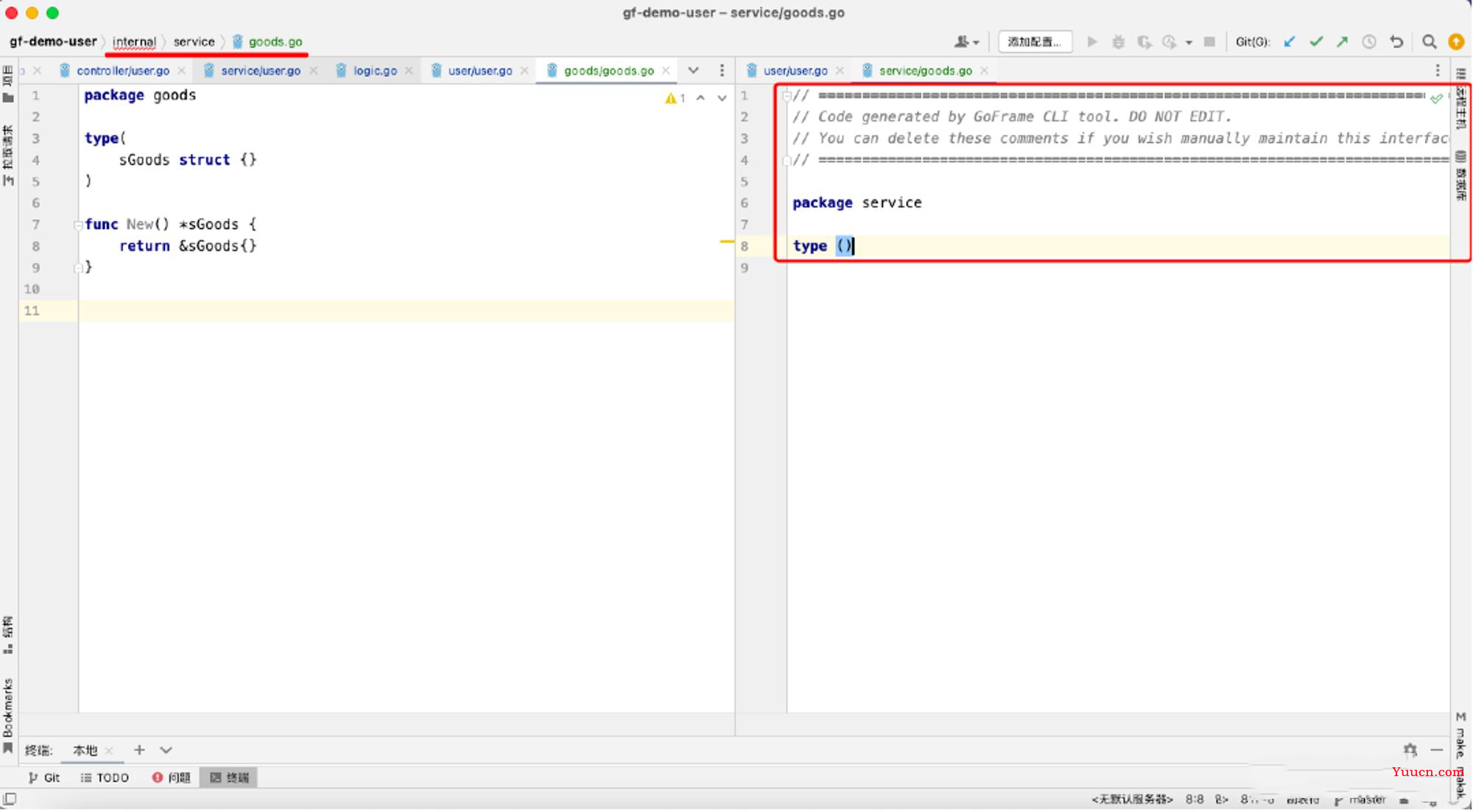Open terminal settings gear icon

pos(1410,750)
